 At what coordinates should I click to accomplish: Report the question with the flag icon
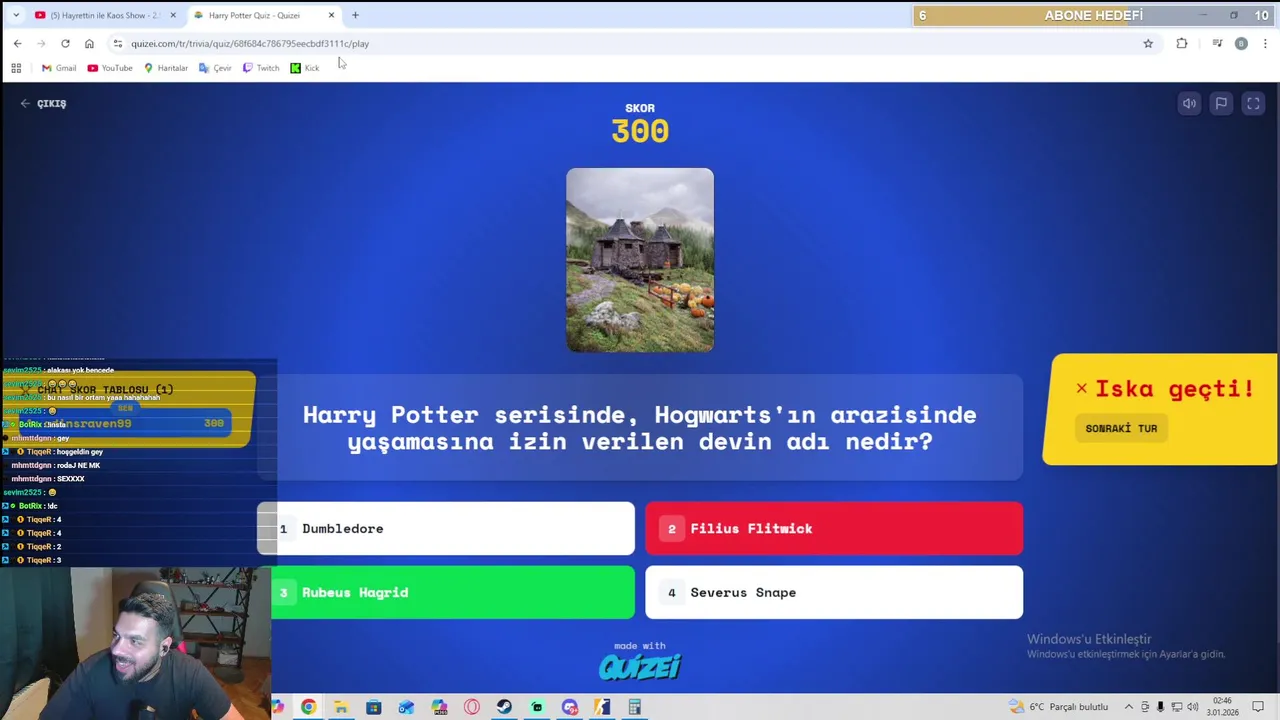pyautogui.click(x=1221, y=103)
